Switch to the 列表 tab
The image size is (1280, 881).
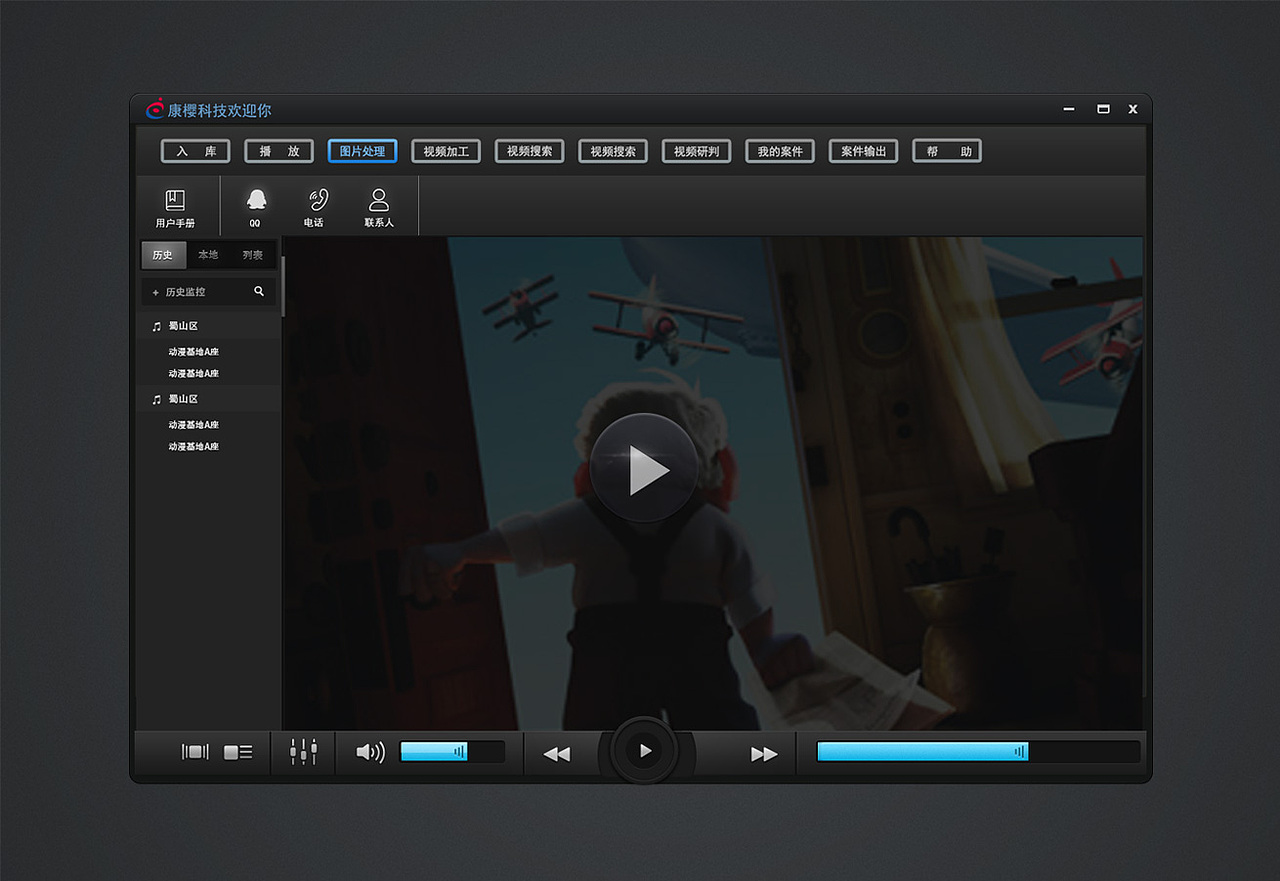click(253, 255)
